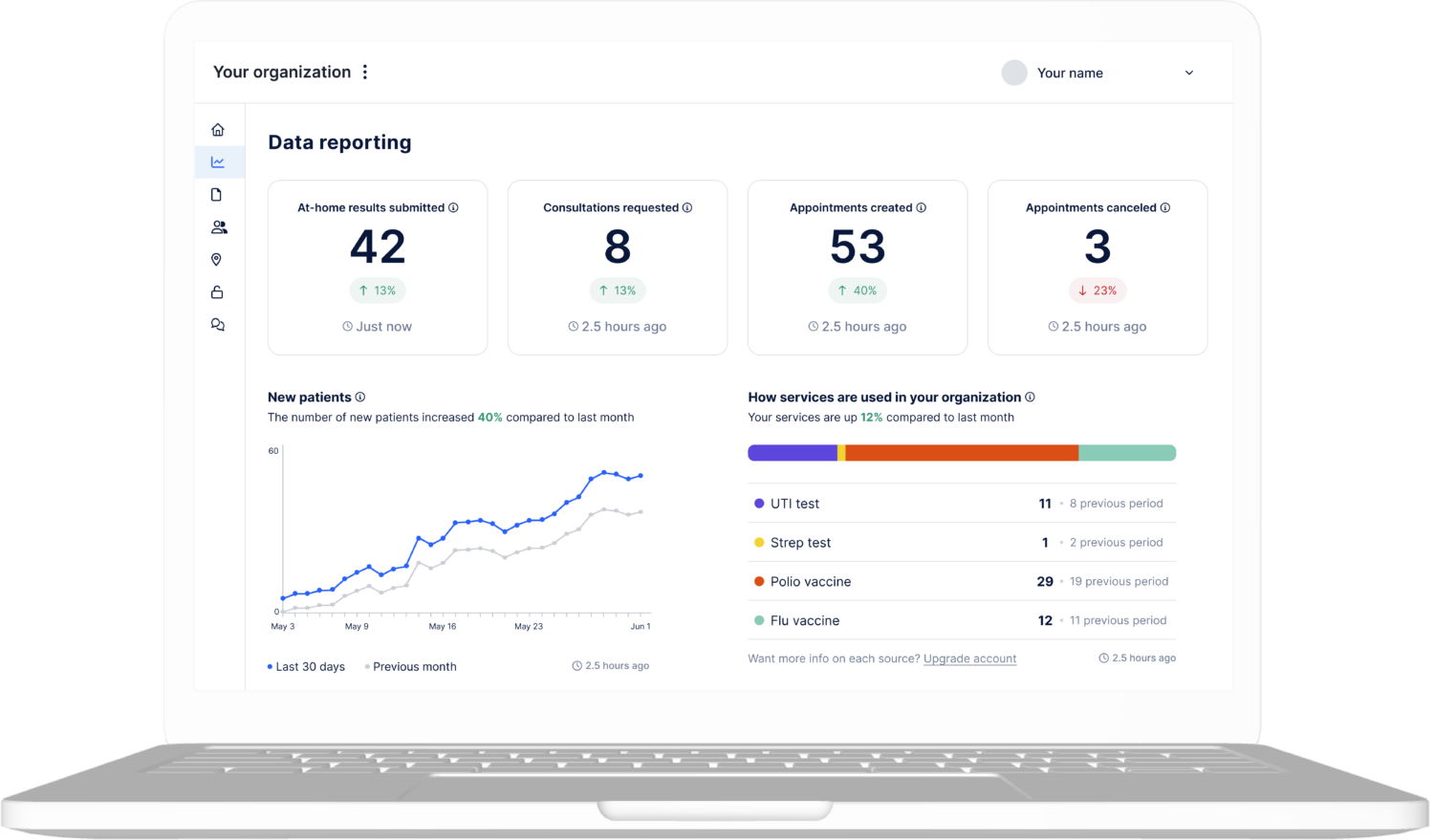Click the info icon next to New patients
The image size is (1434, 840).
pos(359,397)
